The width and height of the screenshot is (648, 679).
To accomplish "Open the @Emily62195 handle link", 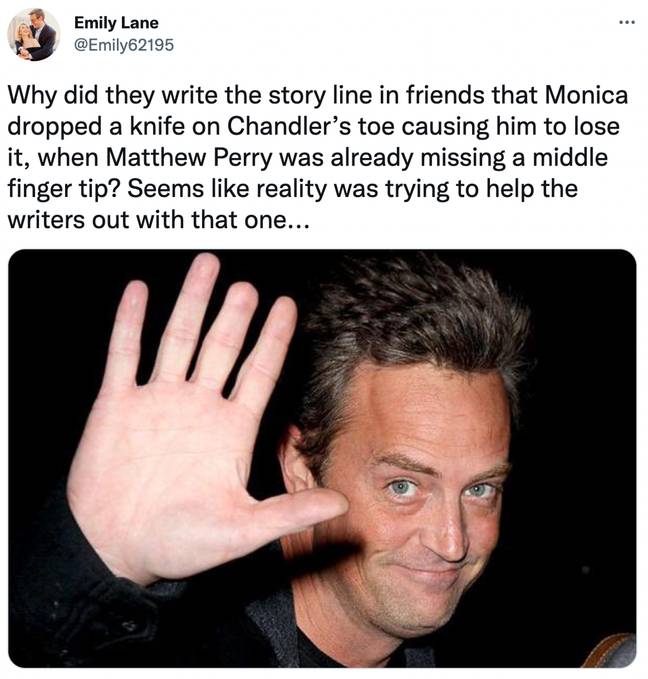I will pyautogui.click(x=124, y=45).
